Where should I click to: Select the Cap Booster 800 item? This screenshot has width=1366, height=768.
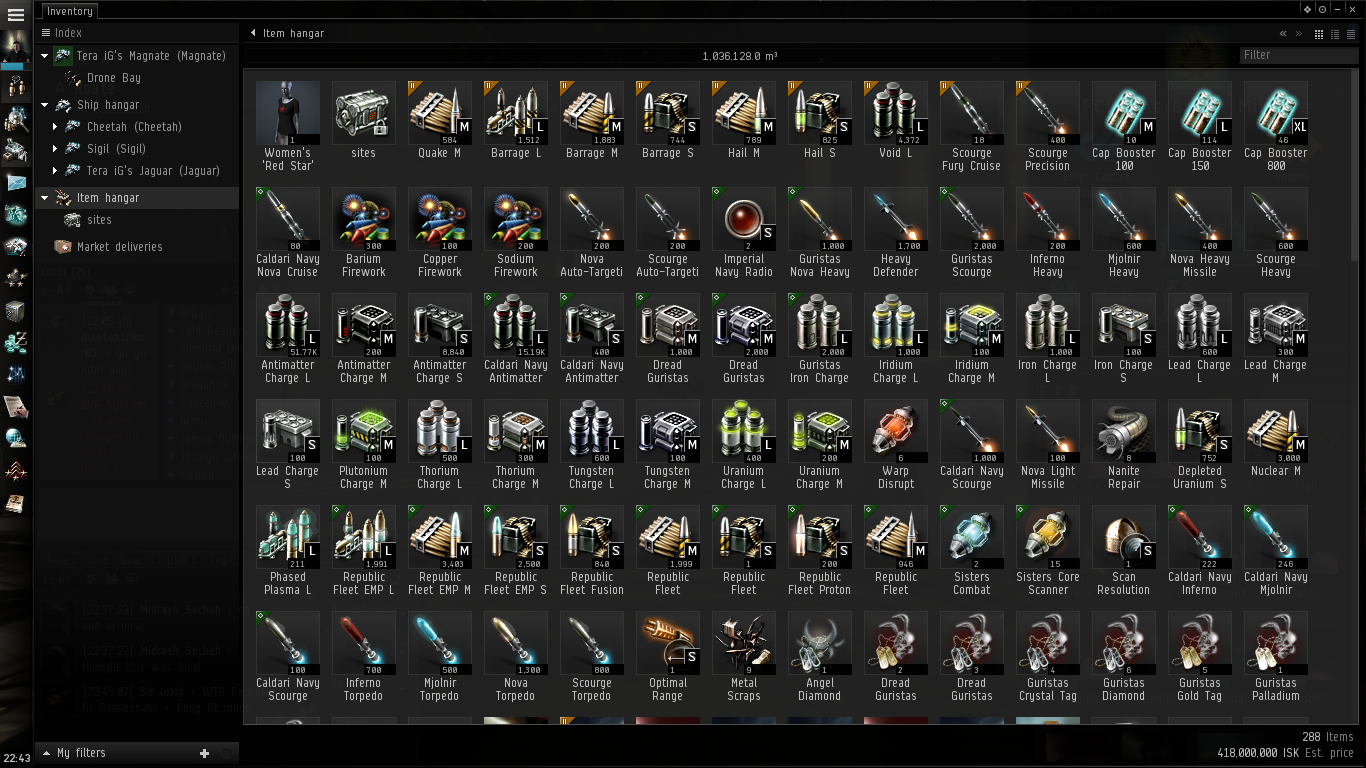pos(1276,126)
